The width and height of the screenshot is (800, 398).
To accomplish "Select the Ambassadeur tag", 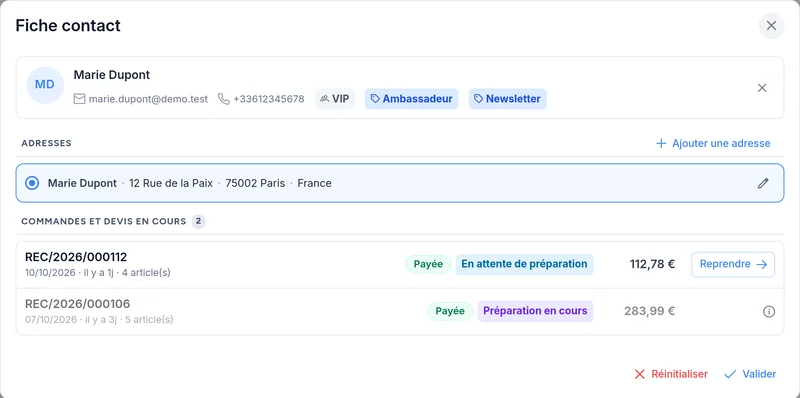I will click(x=411, y=99).
